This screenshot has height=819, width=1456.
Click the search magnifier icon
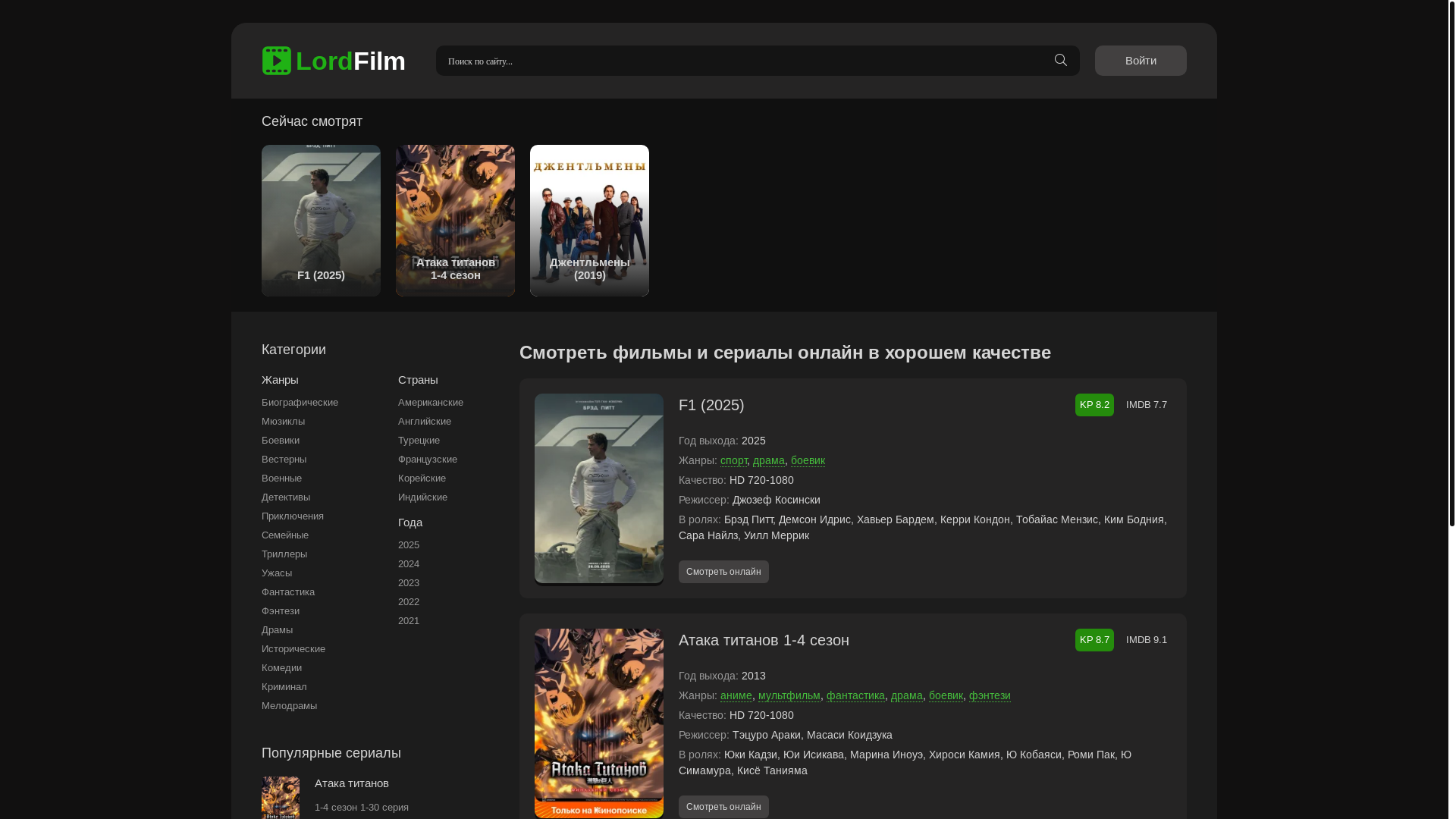(1060, 61)
